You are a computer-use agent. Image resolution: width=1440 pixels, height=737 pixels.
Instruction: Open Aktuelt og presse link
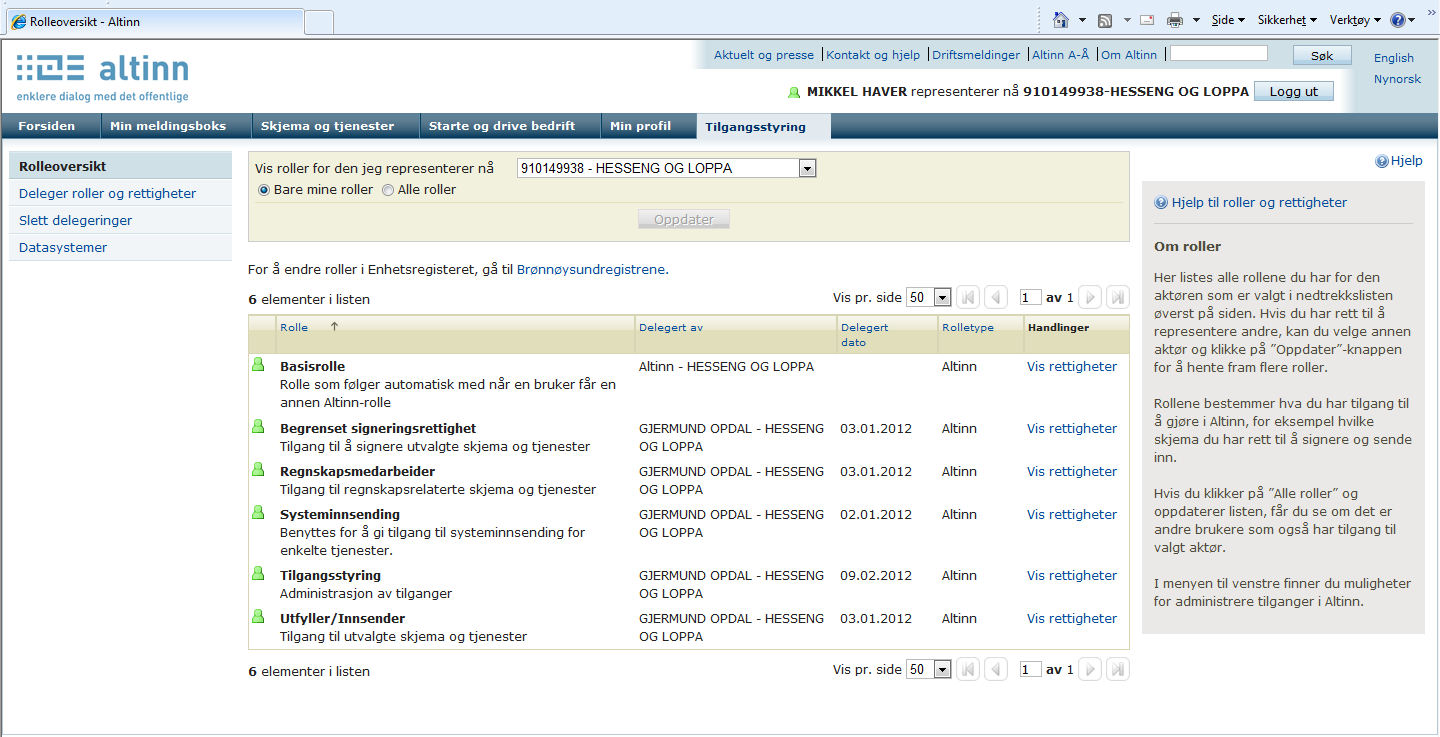(764, 55)
